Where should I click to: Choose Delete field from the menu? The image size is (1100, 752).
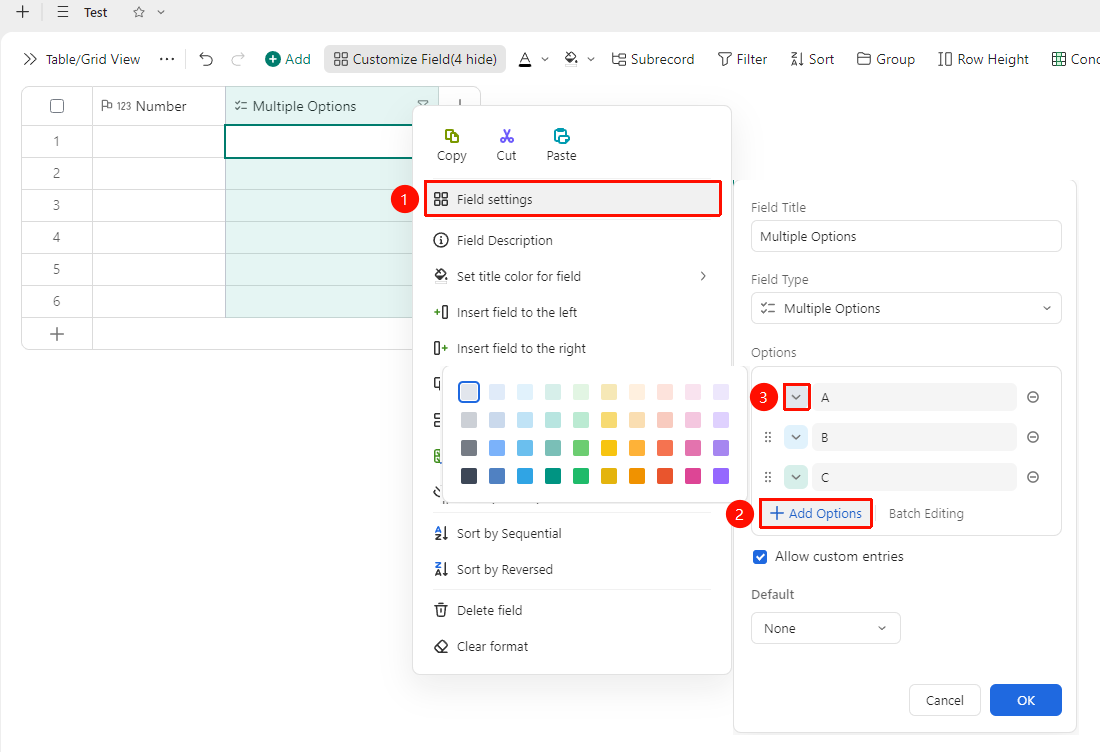click(572, 610)
